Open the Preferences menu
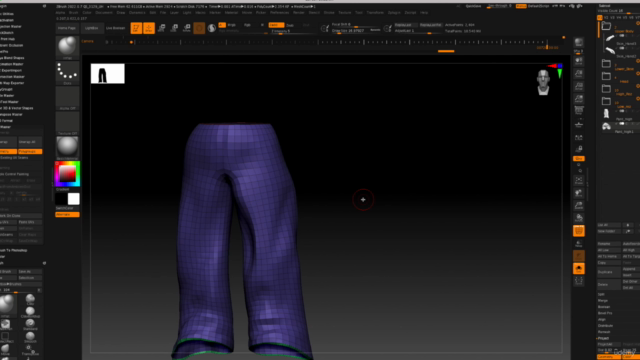 tap(280, 13)
